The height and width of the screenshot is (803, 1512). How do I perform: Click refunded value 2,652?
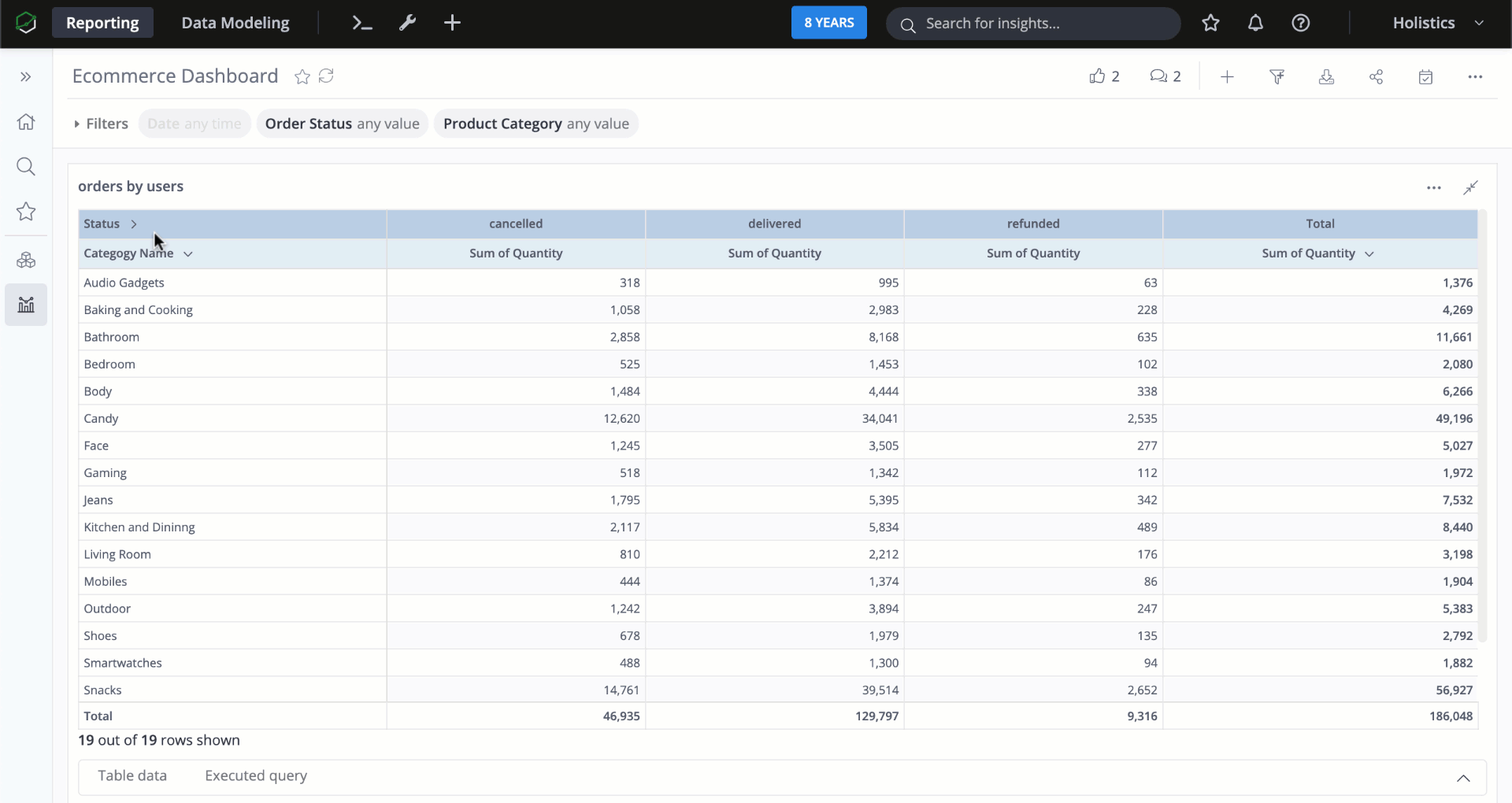tap(1142, 690)
